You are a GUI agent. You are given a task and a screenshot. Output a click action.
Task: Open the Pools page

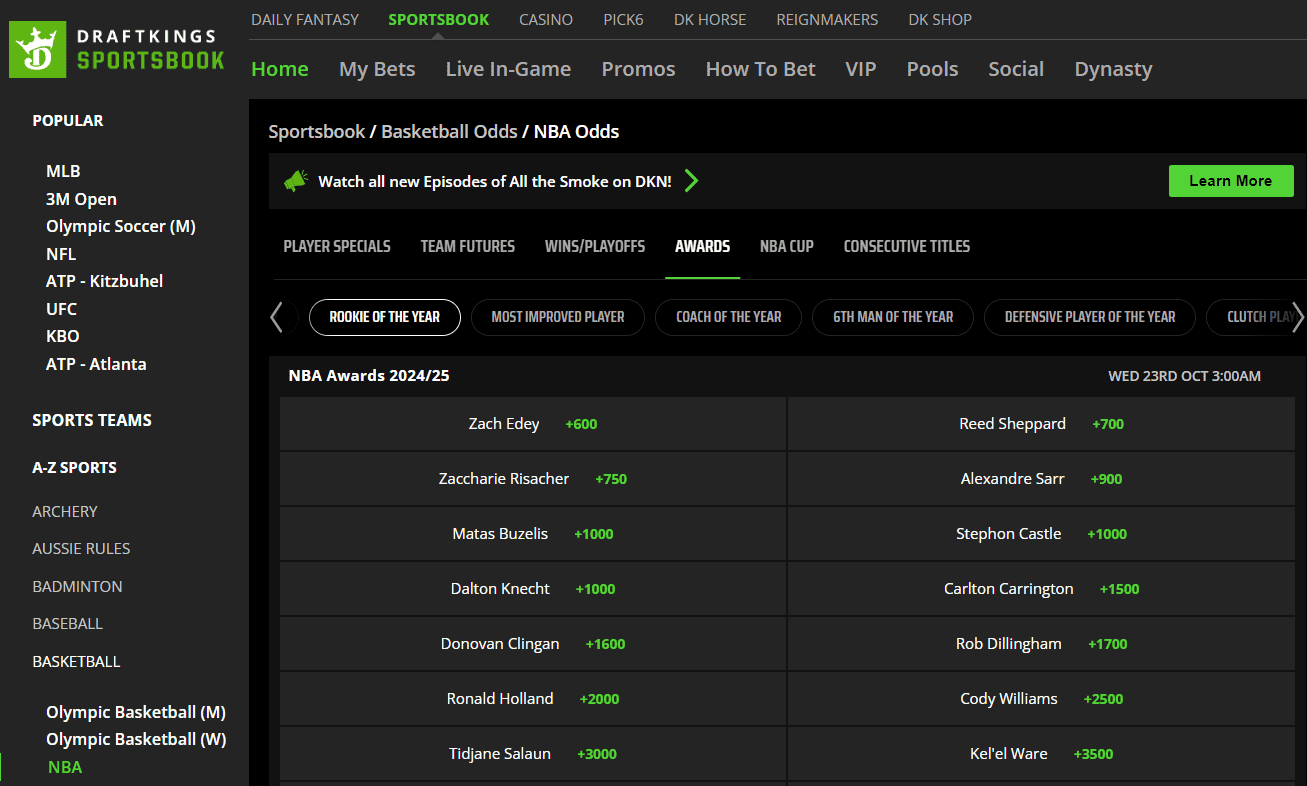pos(932,69)
